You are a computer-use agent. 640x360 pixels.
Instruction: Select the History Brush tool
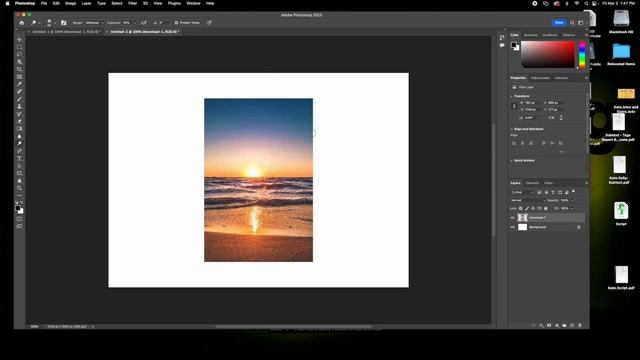(x=20, y=114)
